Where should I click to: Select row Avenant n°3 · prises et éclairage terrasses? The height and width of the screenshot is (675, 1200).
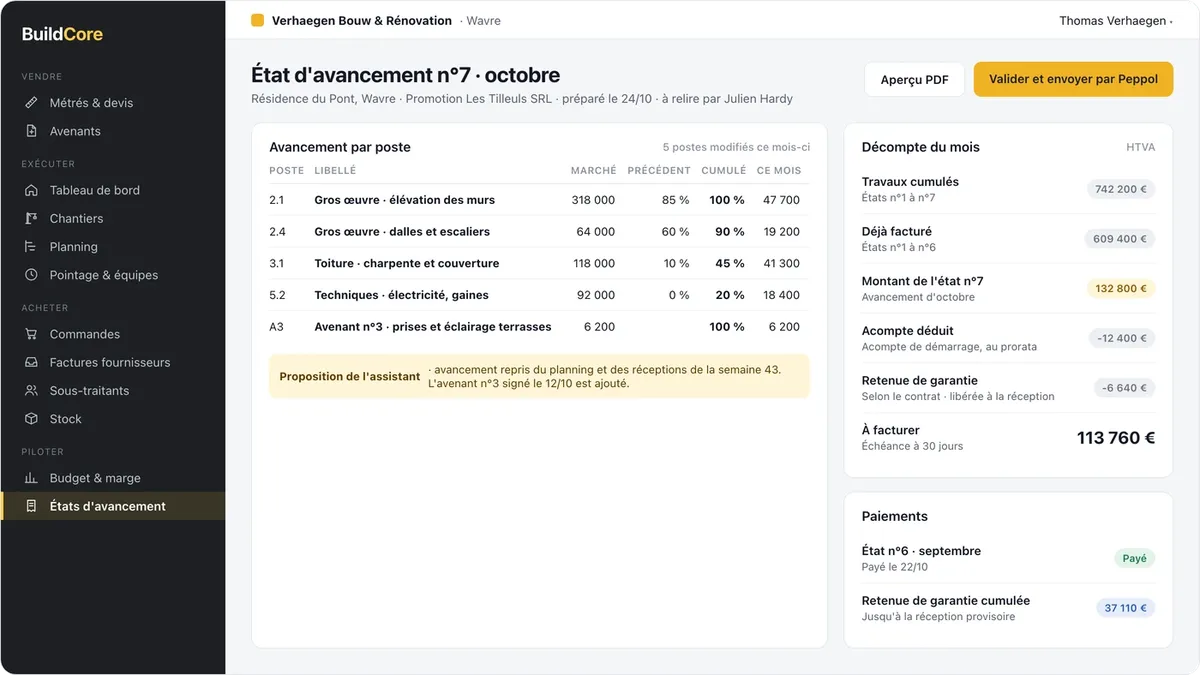click(539, 327)
